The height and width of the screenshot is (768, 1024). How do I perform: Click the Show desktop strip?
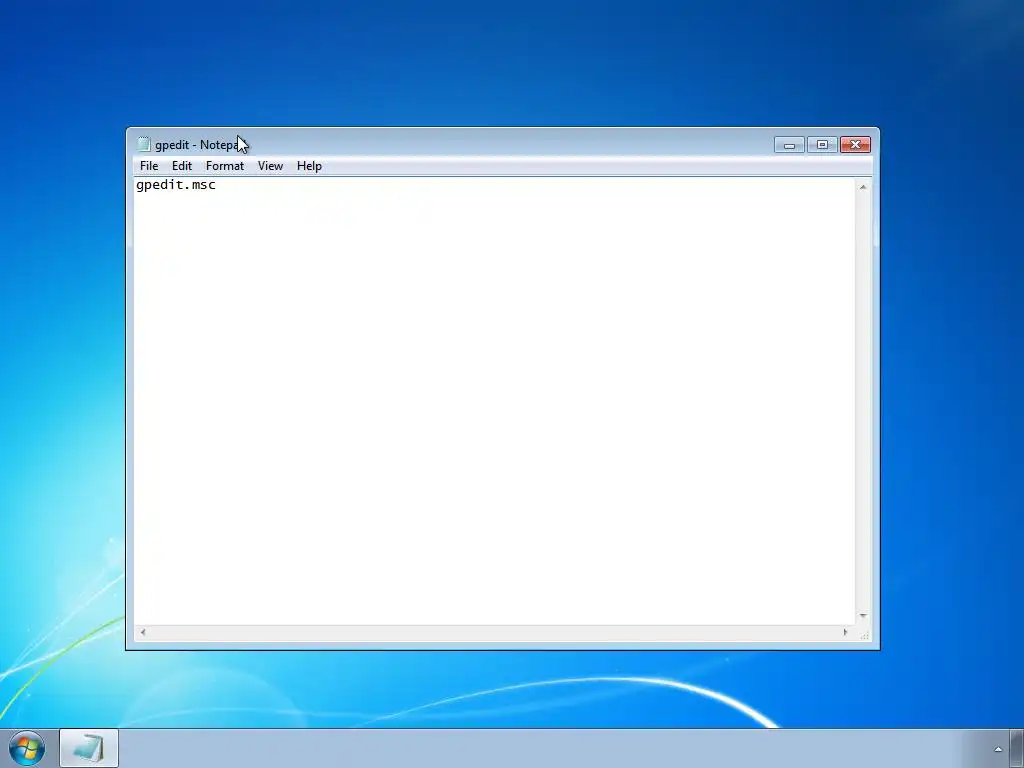click(x=1017, y=748)
